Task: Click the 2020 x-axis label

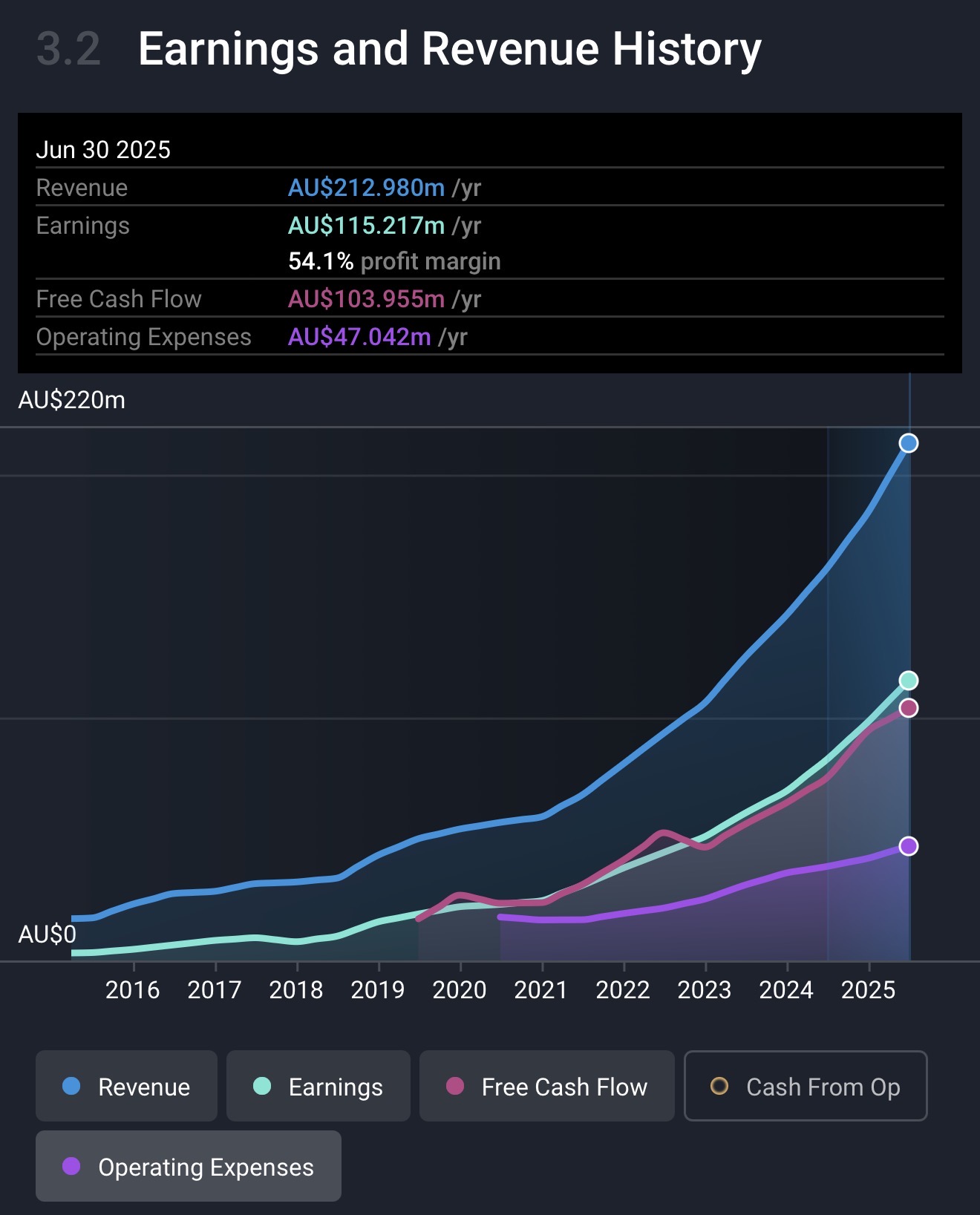Action: click(x=460, y=990)
